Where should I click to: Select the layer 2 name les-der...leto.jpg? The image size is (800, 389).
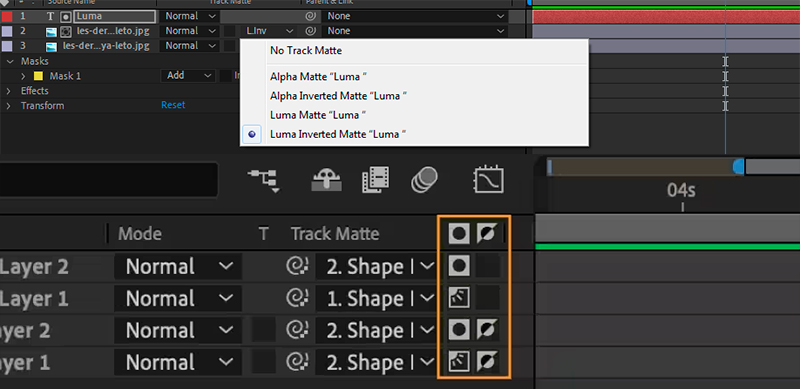click(x=113, y=31)
